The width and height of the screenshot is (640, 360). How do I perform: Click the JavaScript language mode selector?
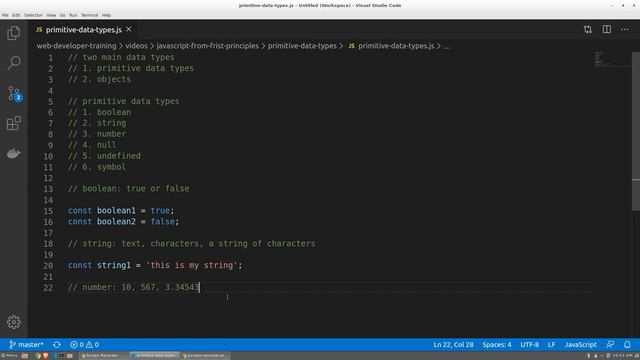point(580,344)
